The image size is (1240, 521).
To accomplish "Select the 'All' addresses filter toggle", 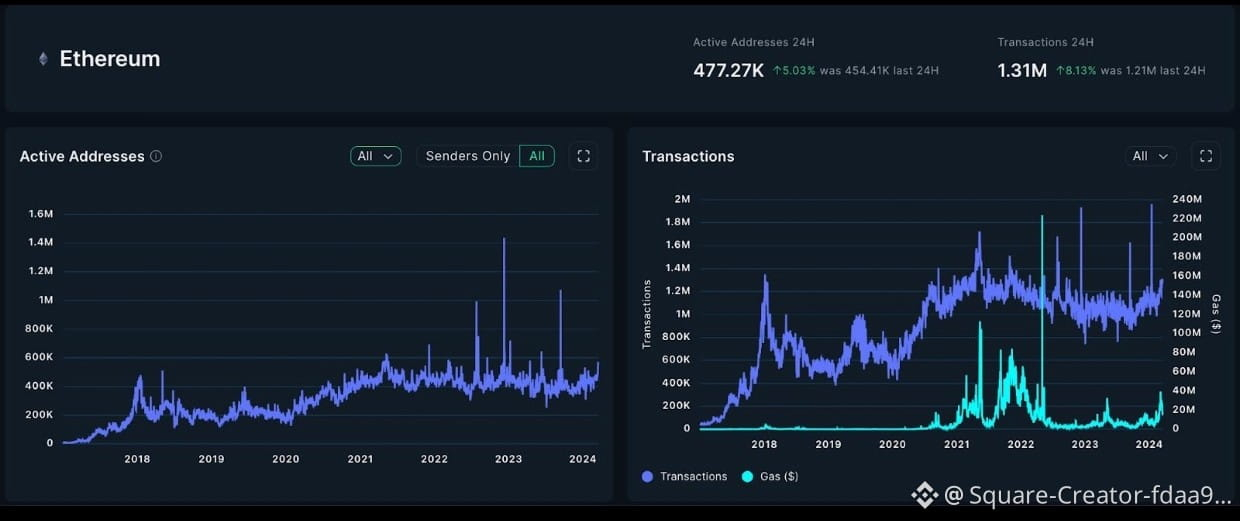I will (x=537, y=156).
